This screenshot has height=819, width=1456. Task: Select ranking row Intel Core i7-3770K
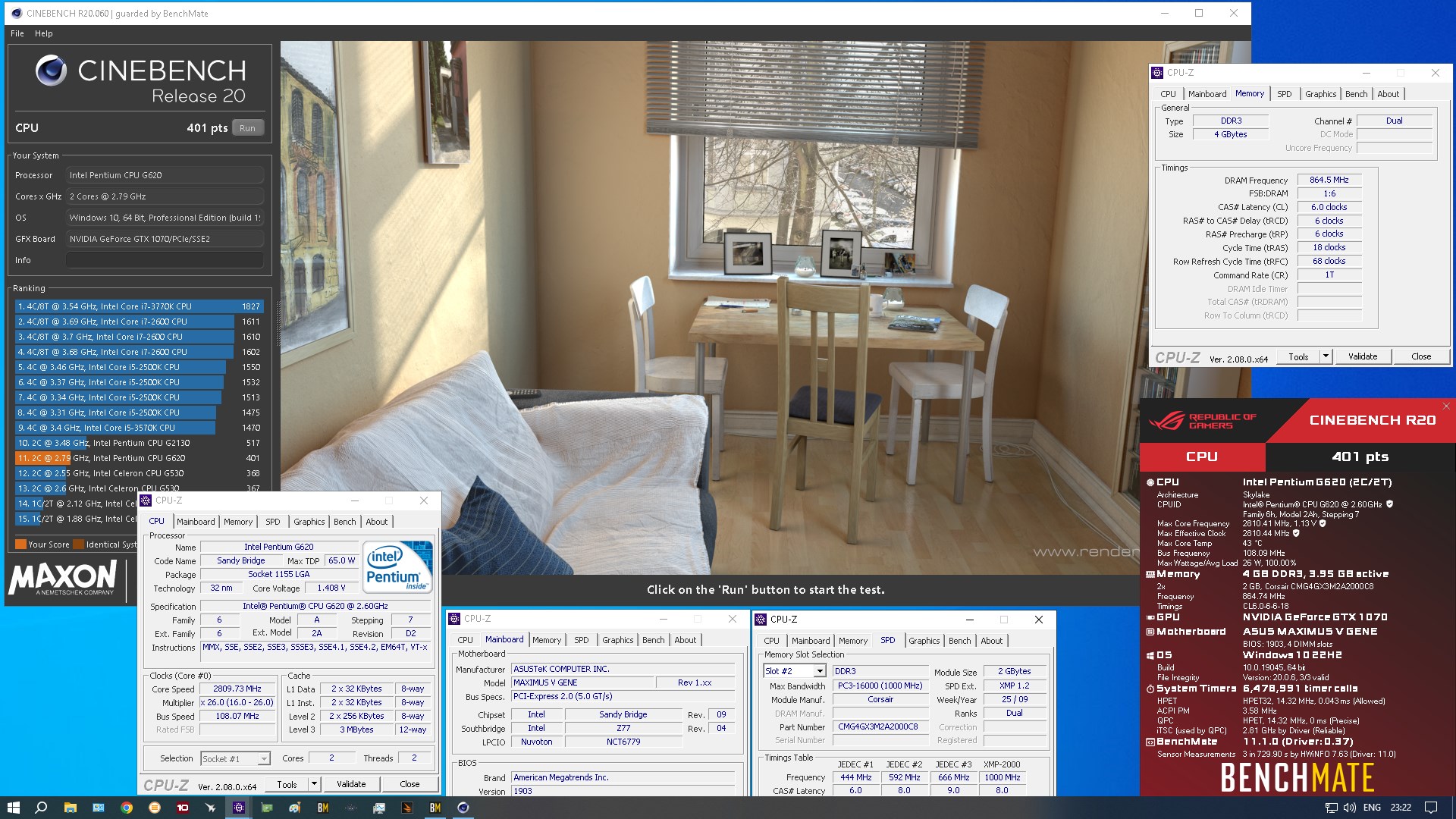139,306
